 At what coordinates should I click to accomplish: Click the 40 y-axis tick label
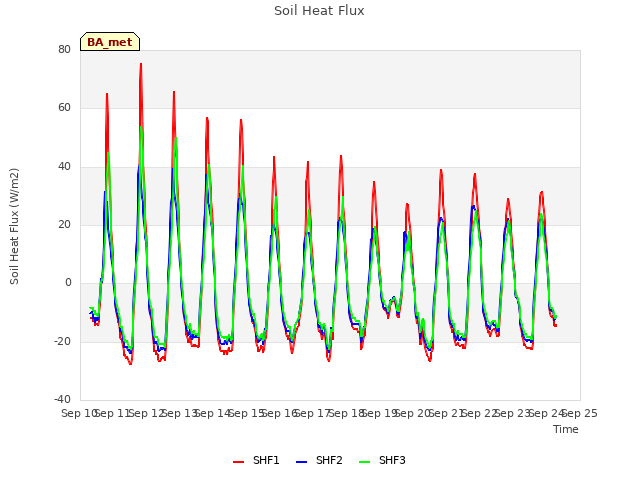pos(64,166)
